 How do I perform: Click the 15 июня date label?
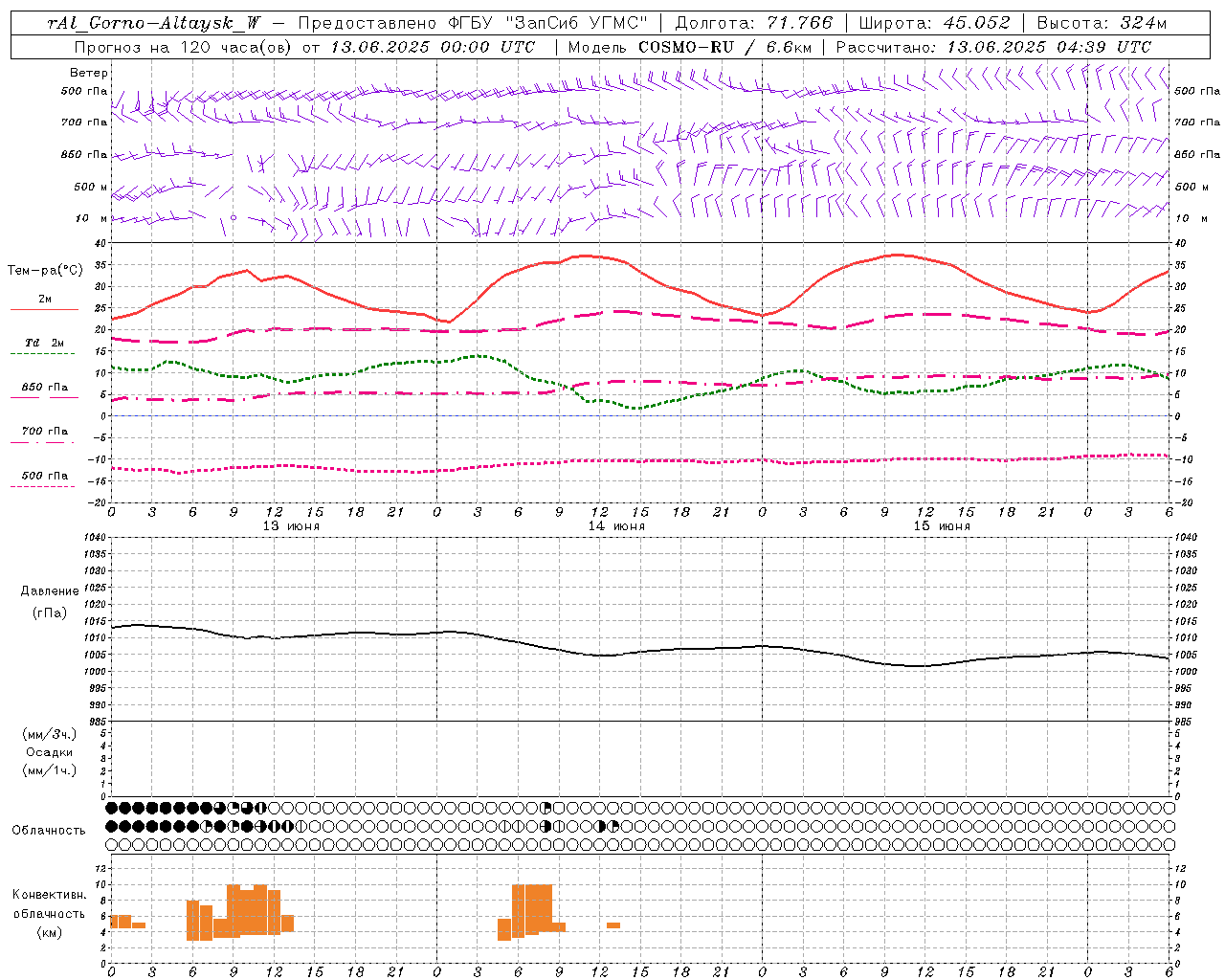[x=942, y=526]
